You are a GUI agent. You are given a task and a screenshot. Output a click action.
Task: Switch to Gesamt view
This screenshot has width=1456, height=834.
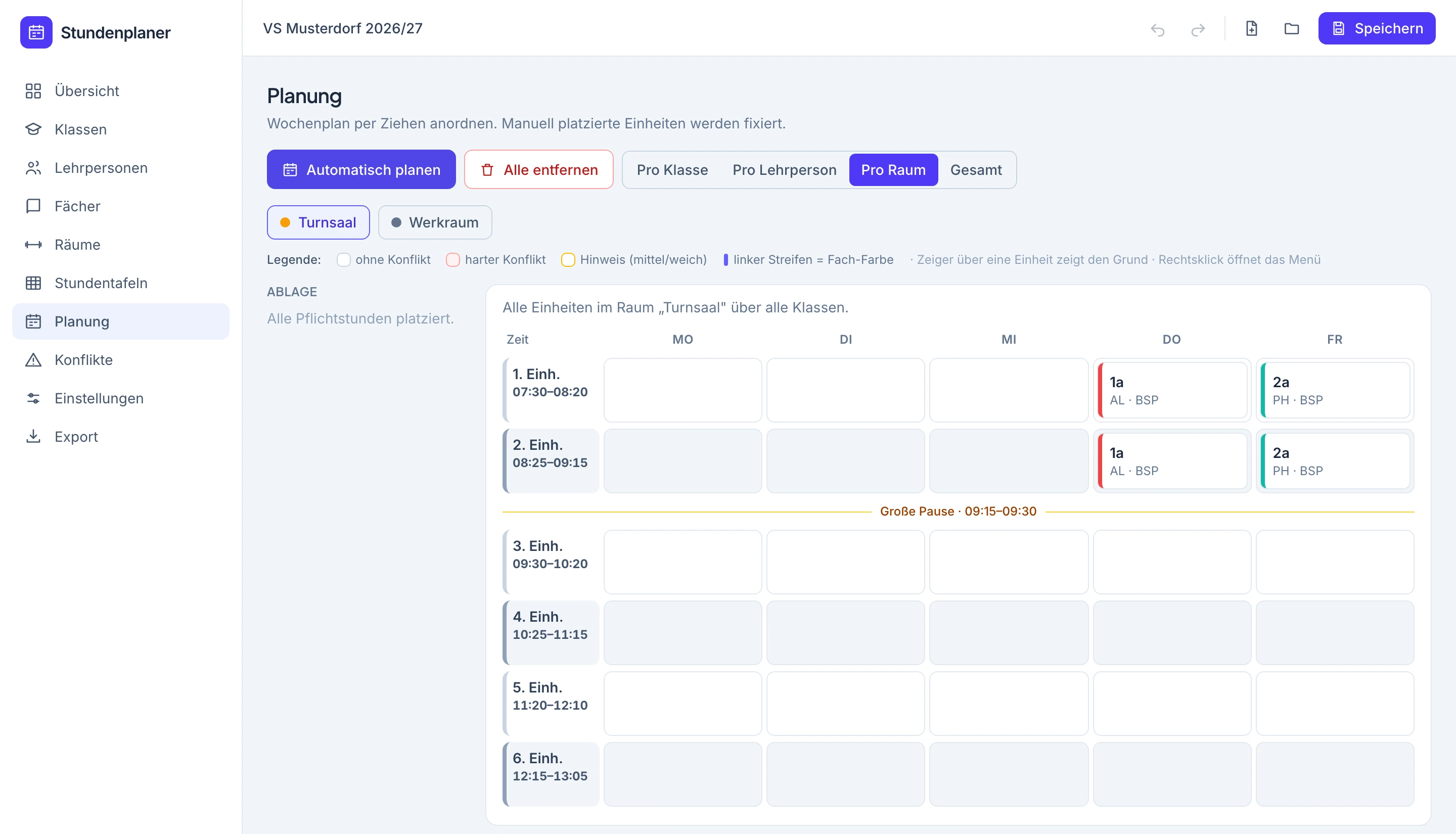coord(976,170)
